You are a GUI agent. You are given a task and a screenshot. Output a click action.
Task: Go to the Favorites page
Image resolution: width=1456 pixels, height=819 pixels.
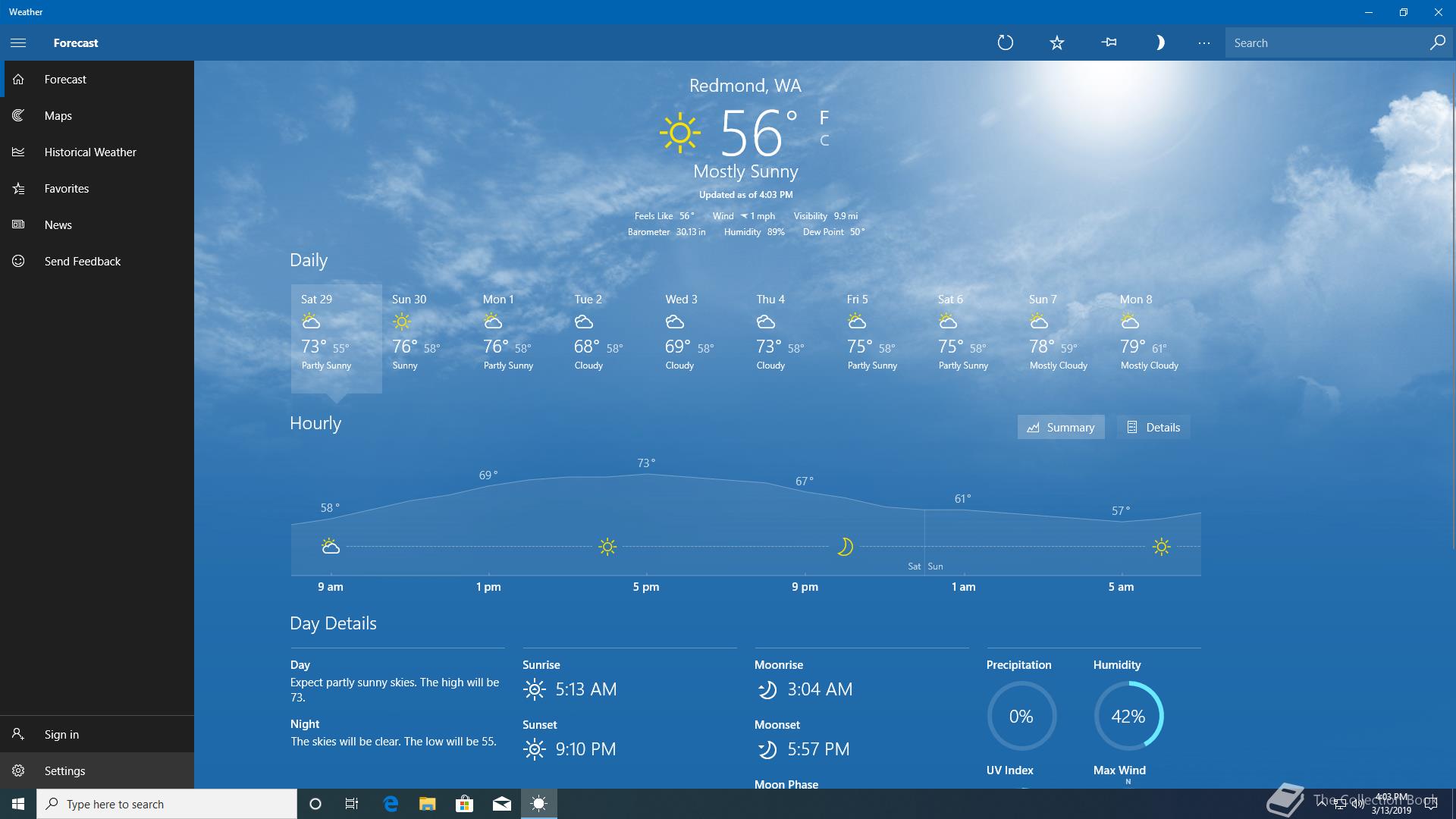click(x=67, y=189)
